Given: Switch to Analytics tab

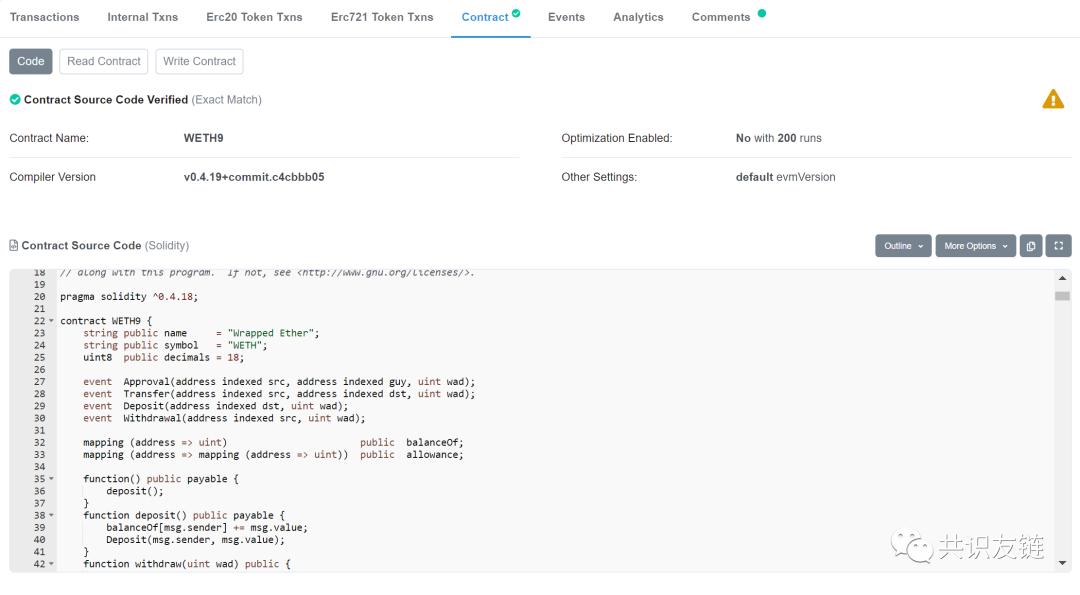Looking at the screenshot, I should (x=638, y=17).
